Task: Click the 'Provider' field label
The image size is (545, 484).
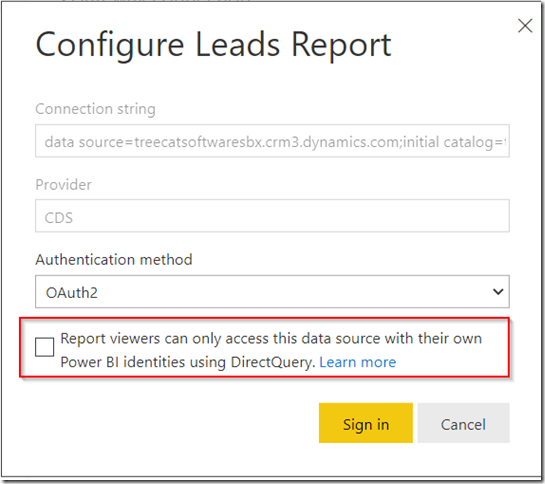Action: (x=63, y=185)
